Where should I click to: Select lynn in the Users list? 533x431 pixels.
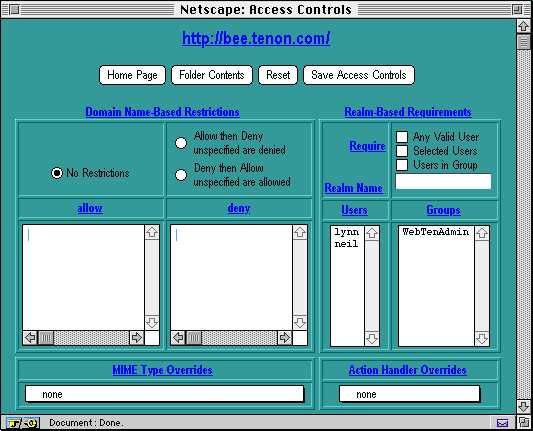(x=346, y=232)
